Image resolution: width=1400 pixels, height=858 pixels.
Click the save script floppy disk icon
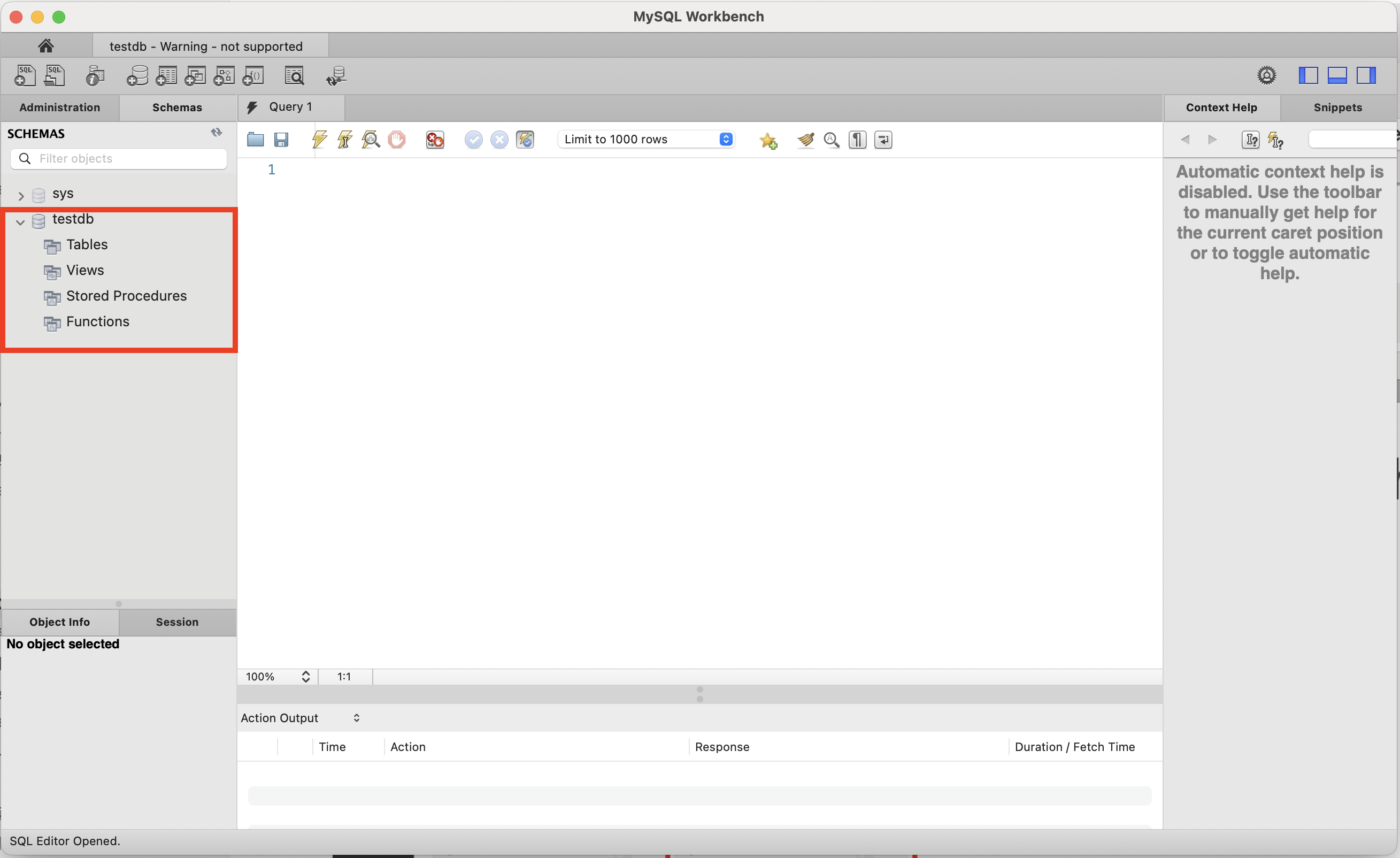click(x=281, y=139)
